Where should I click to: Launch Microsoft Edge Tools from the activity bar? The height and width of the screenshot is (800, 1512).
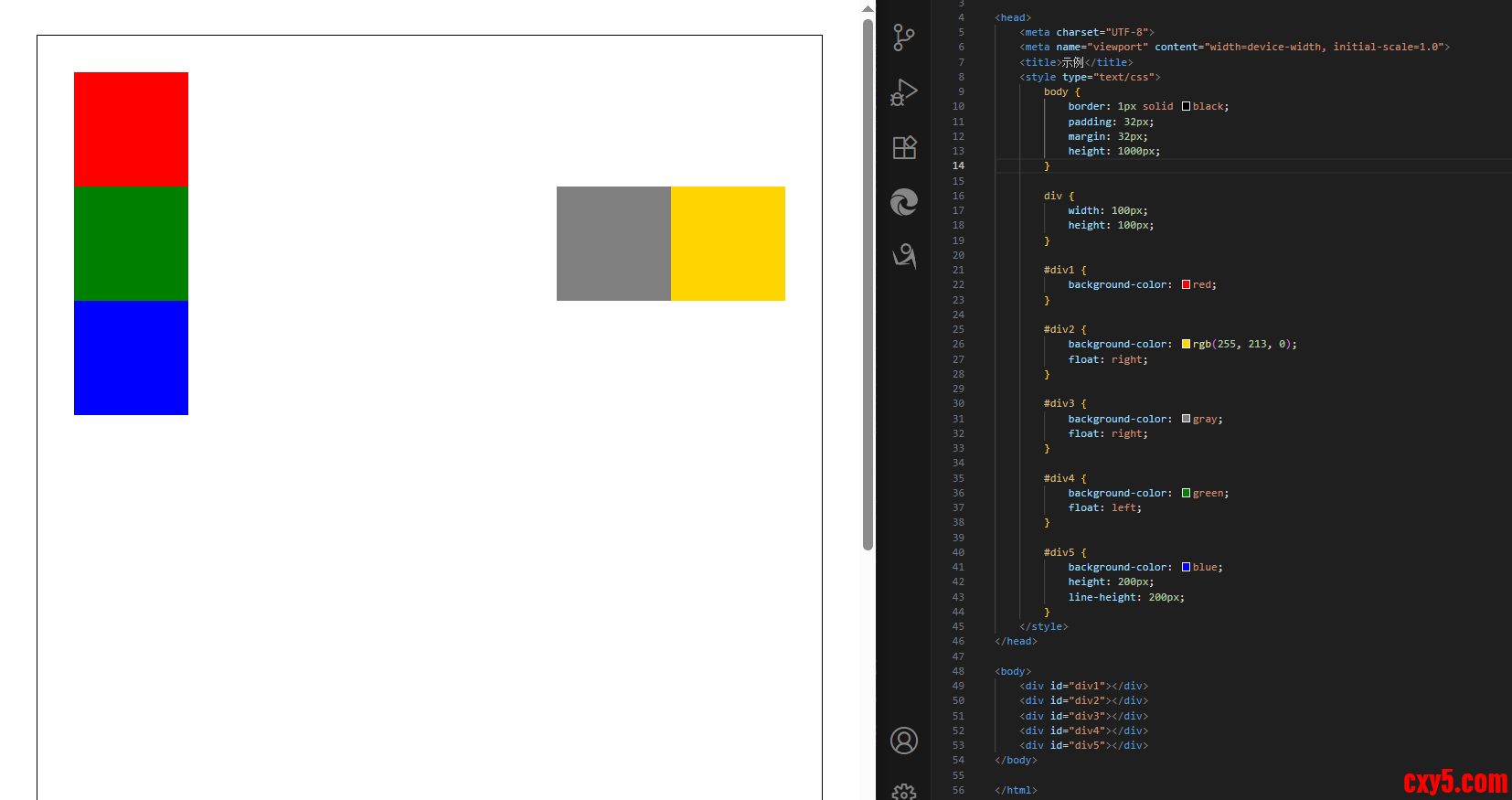coord(903,202)
